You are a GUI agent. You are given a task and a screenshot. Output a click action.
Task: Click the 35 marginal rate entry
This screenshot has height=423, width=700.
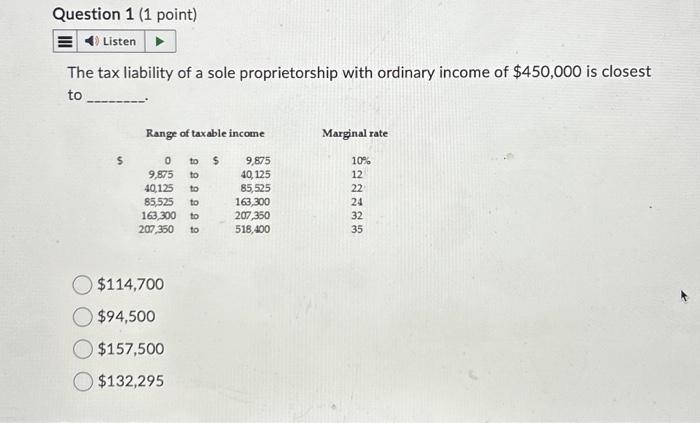pos(357,229)
